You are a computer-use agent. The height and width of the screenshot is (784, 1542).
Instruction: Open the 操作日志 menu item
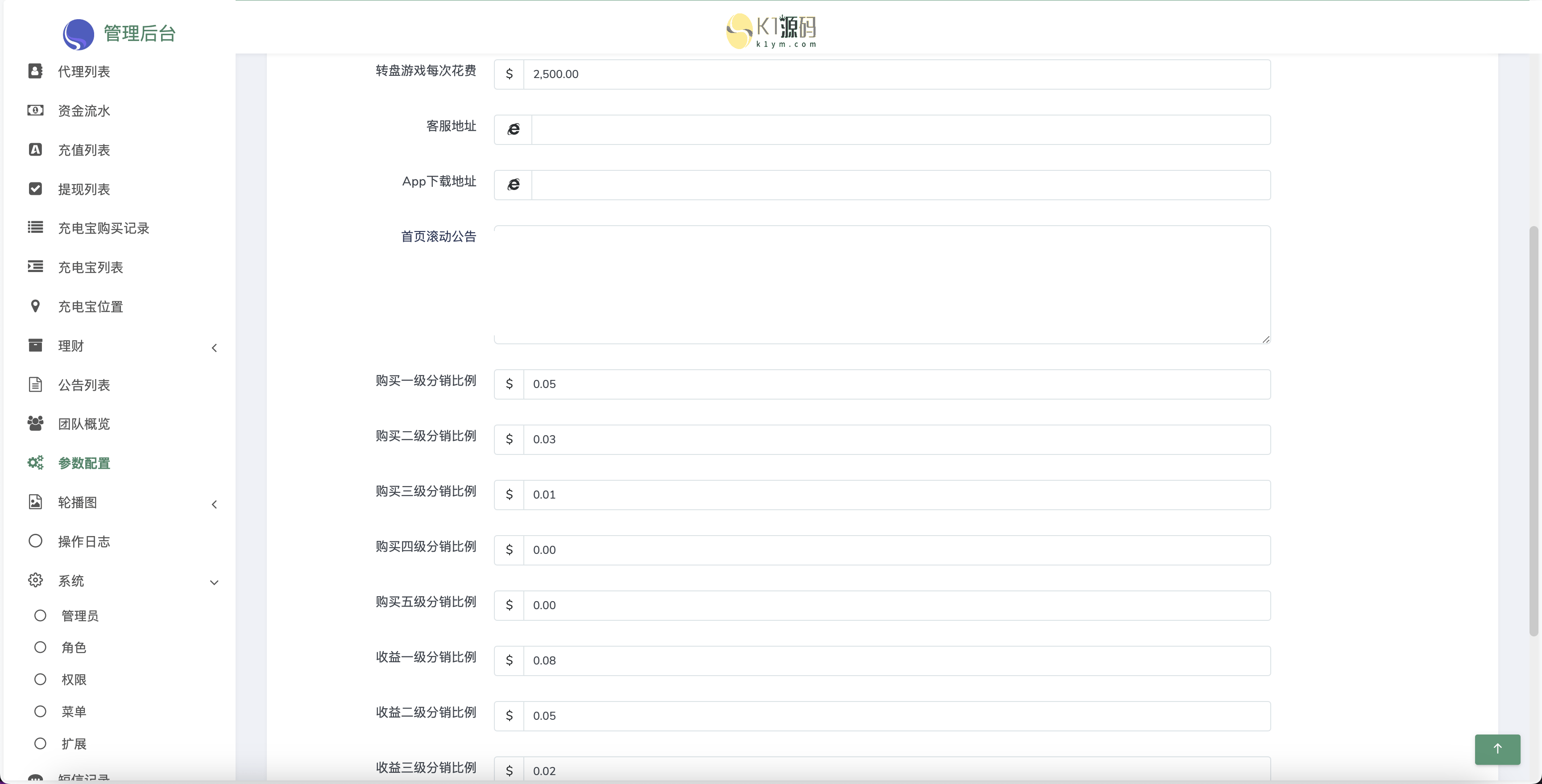click(x=84, y=541)
